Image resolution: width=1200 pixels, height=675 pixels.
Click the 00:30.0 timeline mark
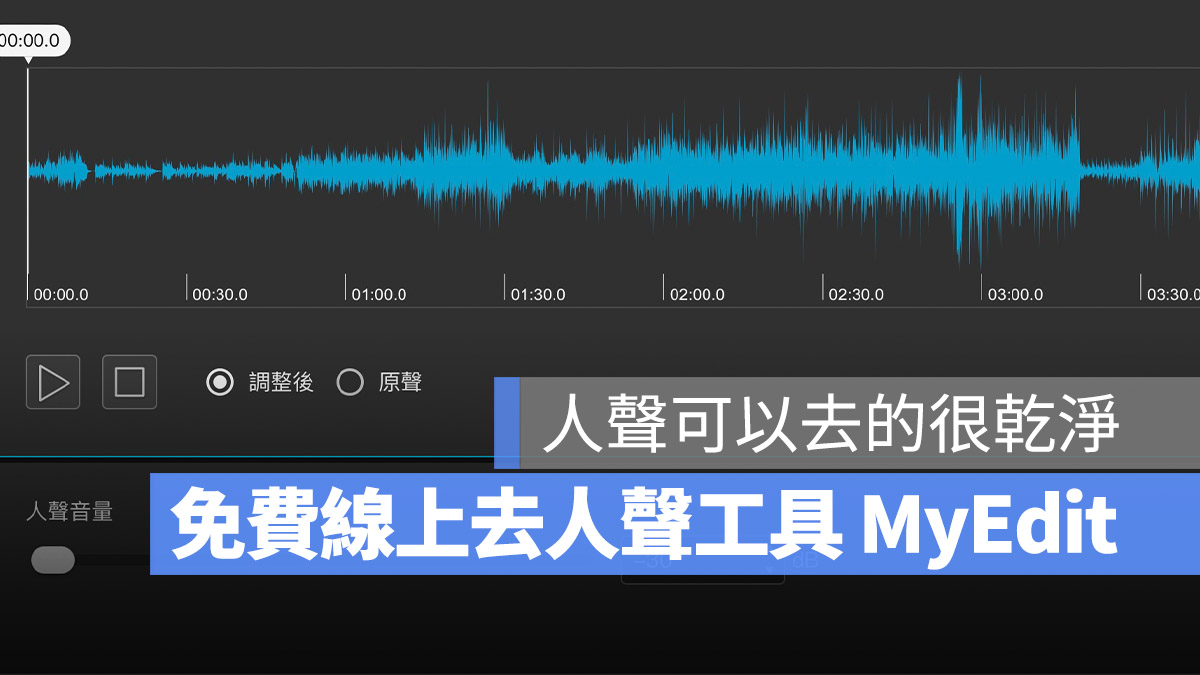pos(220,295)
